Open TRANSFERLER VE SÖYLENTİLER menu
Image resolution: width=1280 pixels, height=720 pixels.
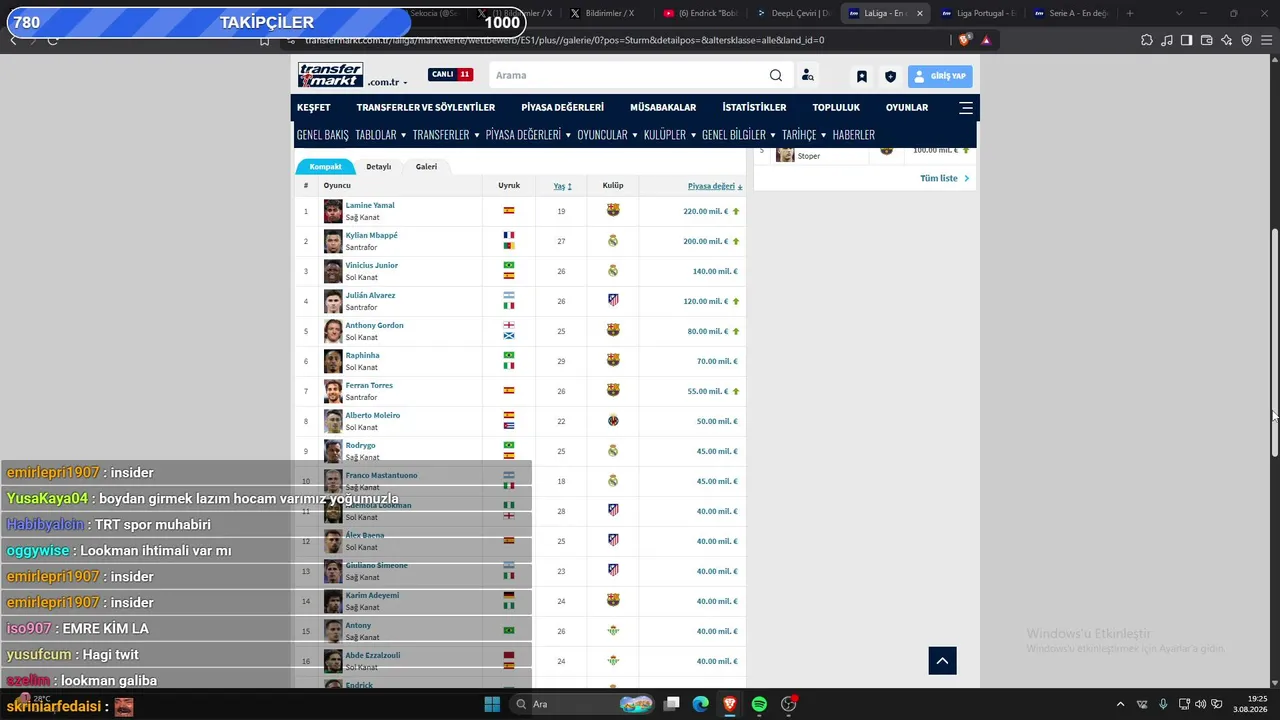(x=426, y=107)
